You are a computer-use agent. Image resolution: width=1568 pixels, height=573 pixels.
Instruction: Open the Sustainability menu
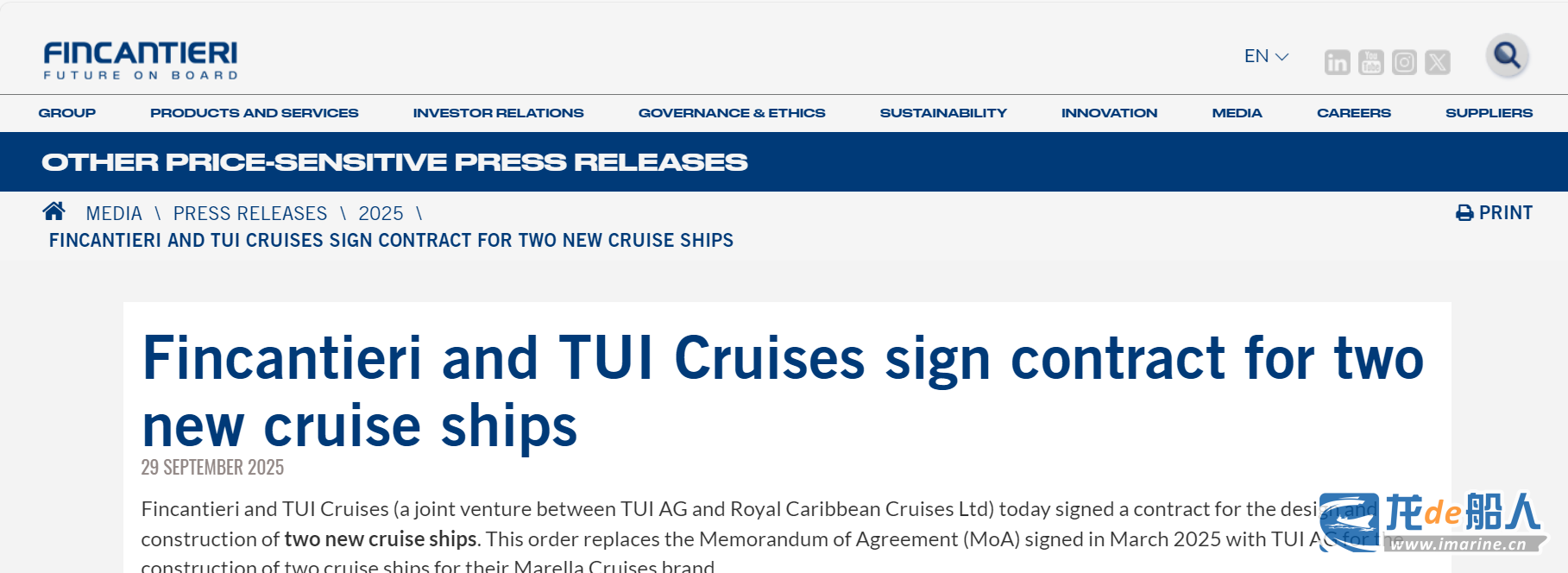pyautogui.click(x=943, y=113)
